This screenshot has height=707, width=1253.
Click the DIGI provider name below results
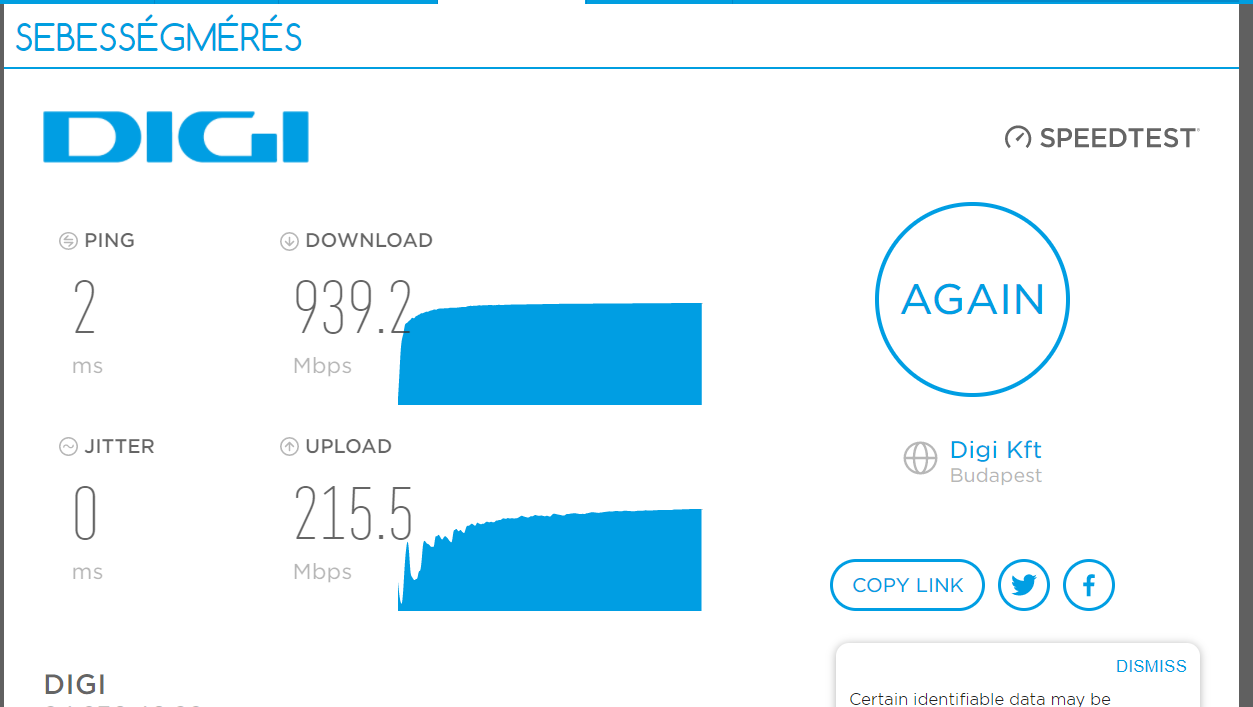point(75,685)
